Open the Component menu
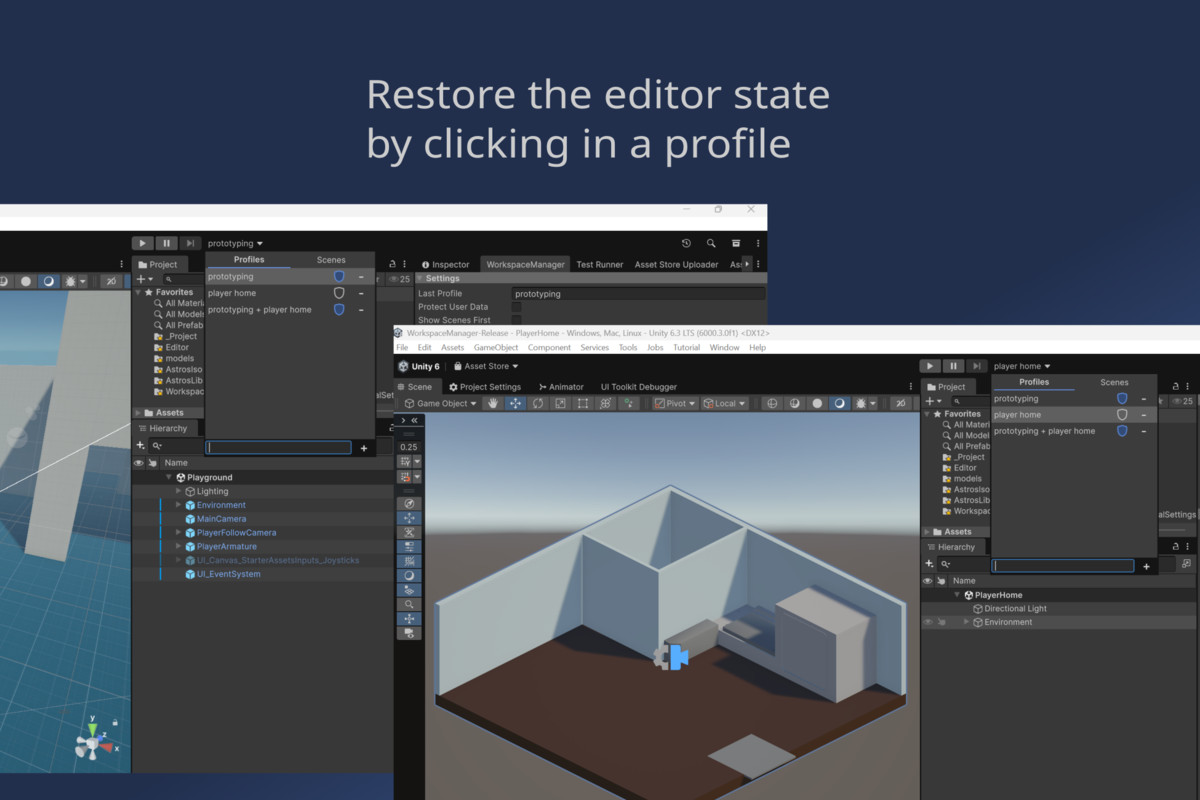Viewport: 1200px width, 800px height. [x=549, y=347]
